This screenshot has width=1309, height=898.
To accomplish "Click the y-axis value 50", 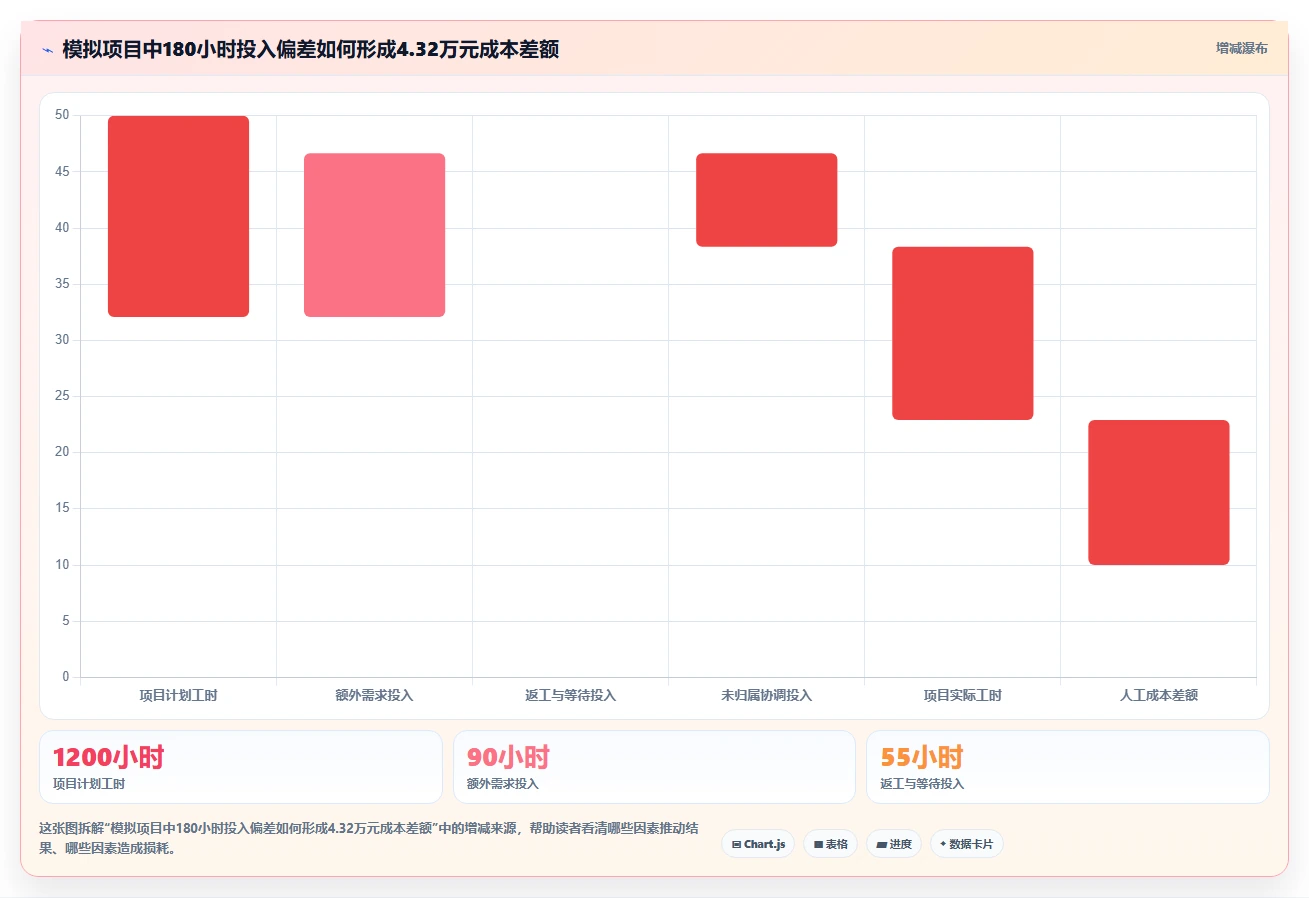I will click(62, 115).
